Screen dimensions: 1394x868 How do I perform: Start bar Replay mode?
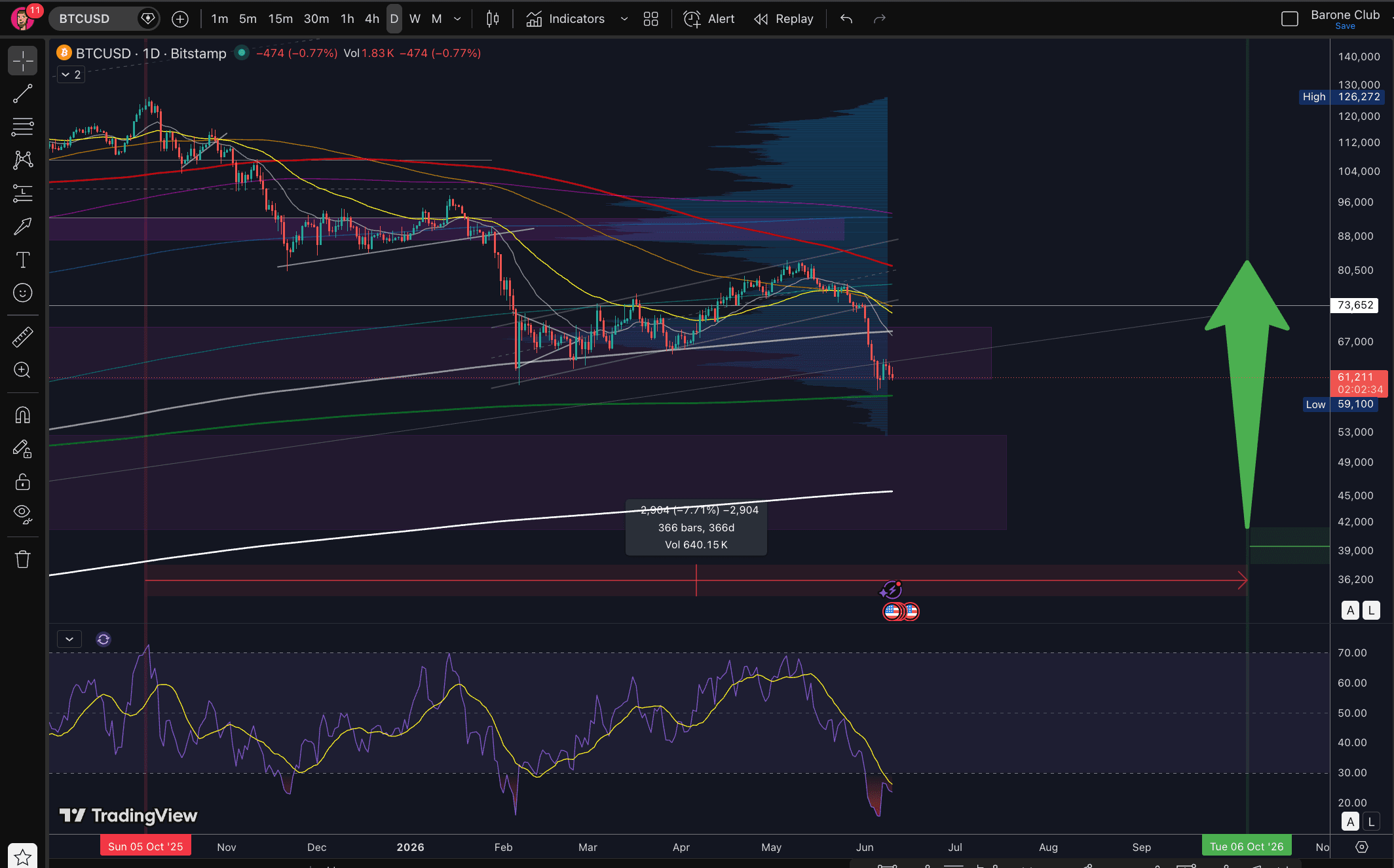(783, 19)
